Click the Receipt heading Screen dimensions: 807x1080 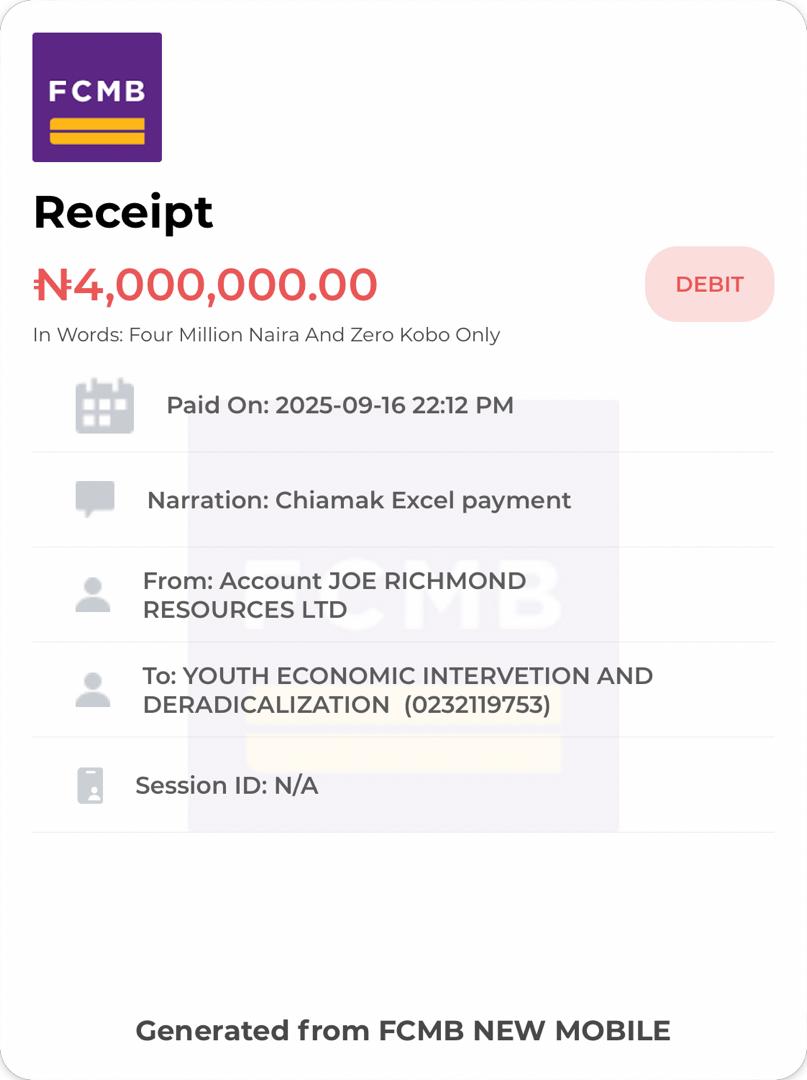(x=123, y=212)
